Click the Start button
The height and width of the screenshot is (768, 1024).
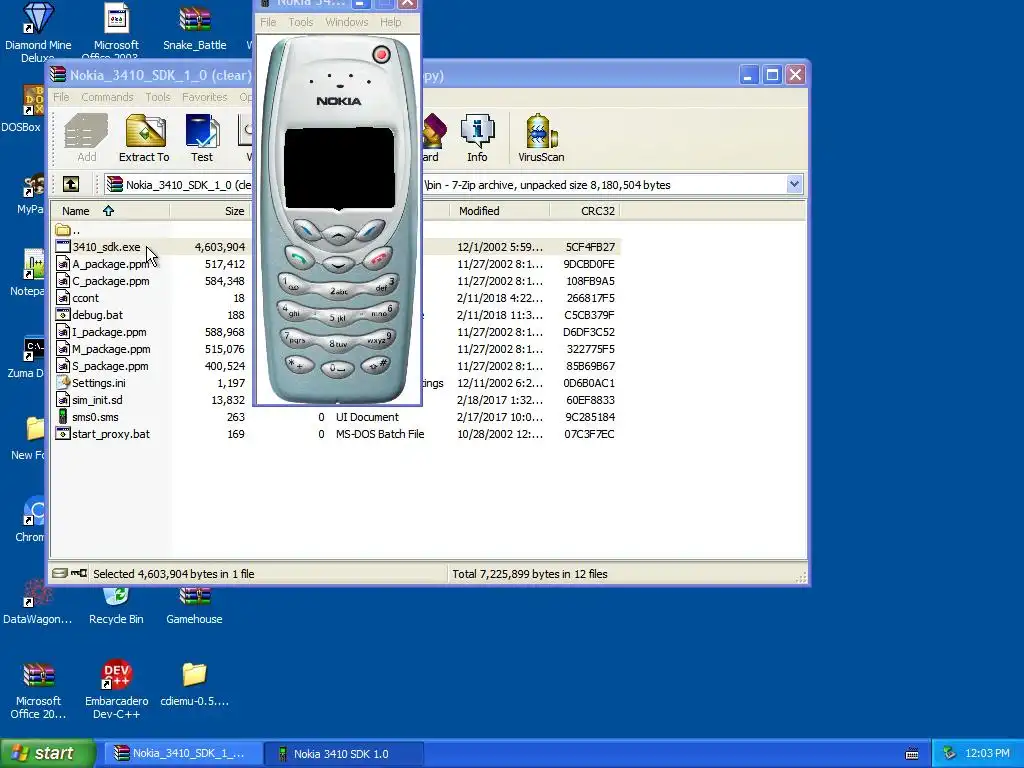(47, 753)
